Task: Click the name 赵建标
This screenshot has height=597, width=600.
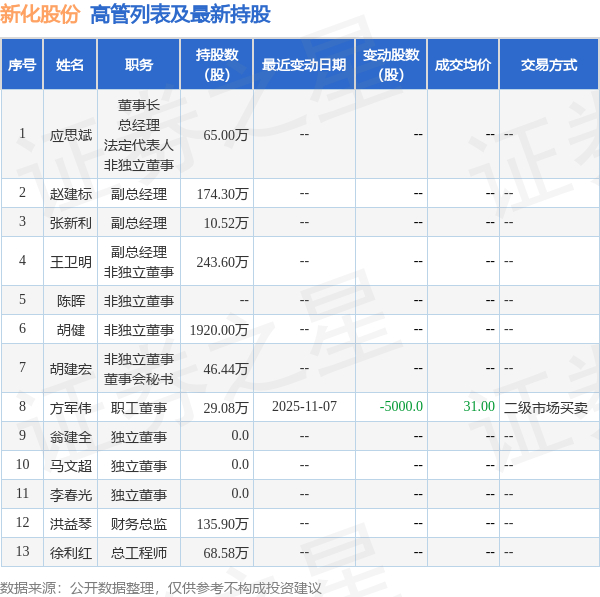Action: [71, 194]
